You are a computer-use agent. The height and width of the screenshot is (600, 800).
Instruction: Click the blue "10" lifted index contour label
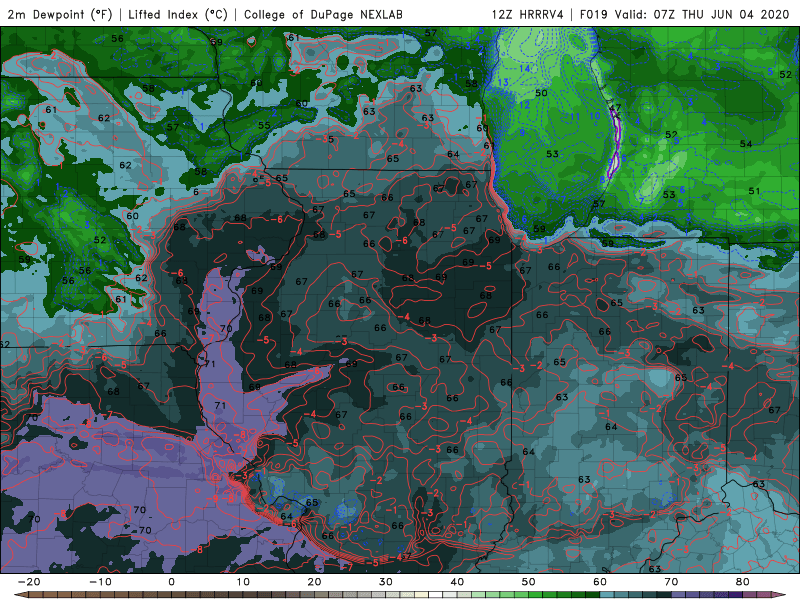pos(595,116)
